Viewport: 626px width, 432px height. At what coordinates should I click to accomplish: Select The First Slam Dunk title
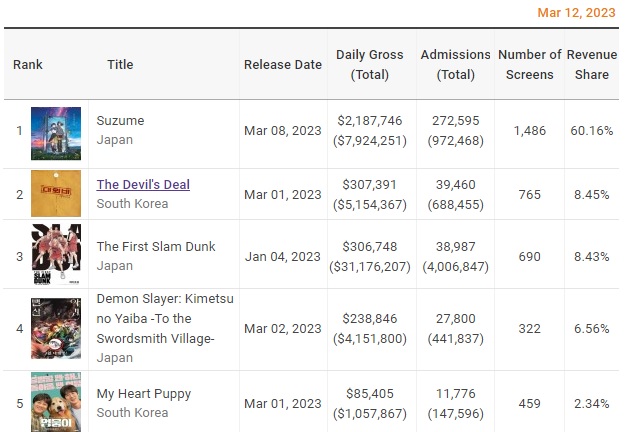coord(156,246)
